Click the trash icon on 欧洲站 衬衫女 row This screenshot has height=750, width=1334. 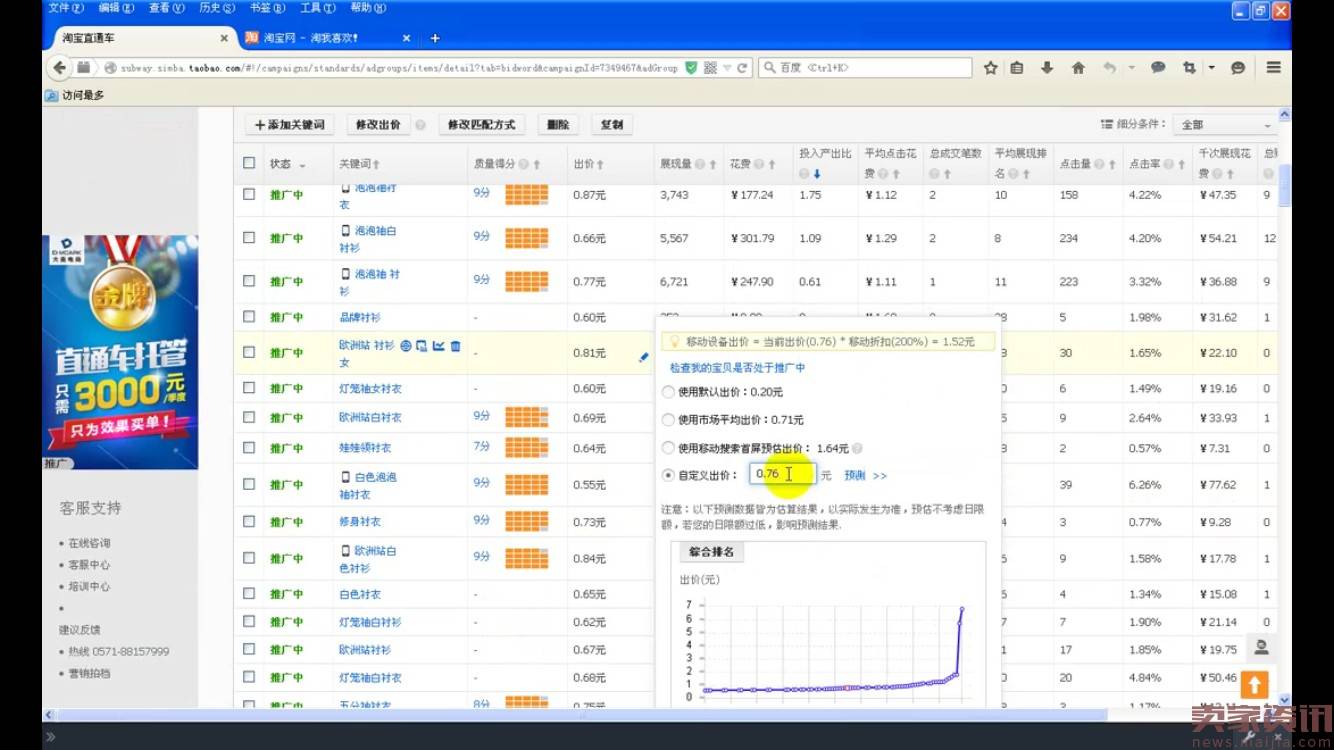click(x=456, y=346)
